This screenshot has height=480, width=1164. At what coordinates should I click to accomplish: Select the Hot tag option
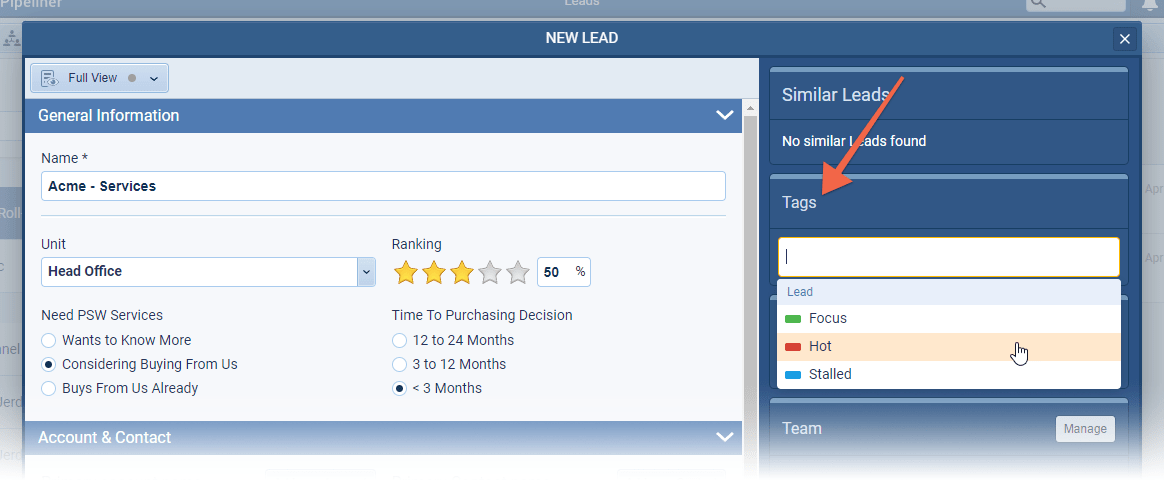[x=820, y=346]
